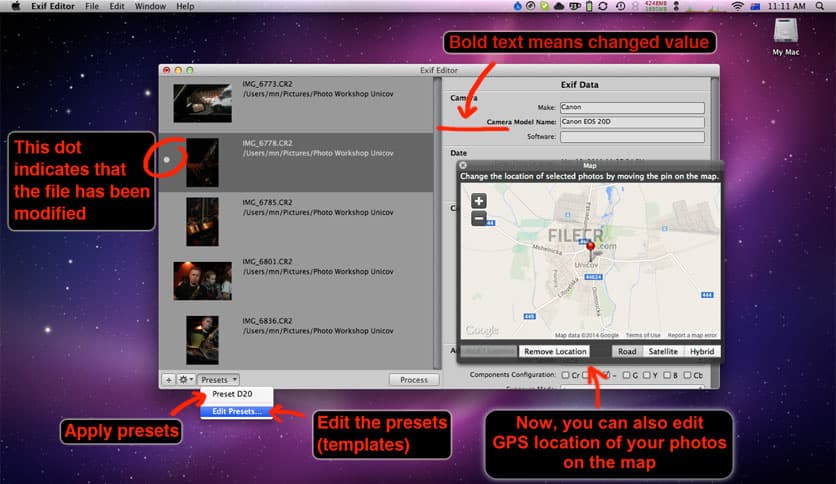Viewport: 836px width, 484px height.
Task: Select the IMG_6785.CR2 thumbnail
Action: (x=203, y=222)
